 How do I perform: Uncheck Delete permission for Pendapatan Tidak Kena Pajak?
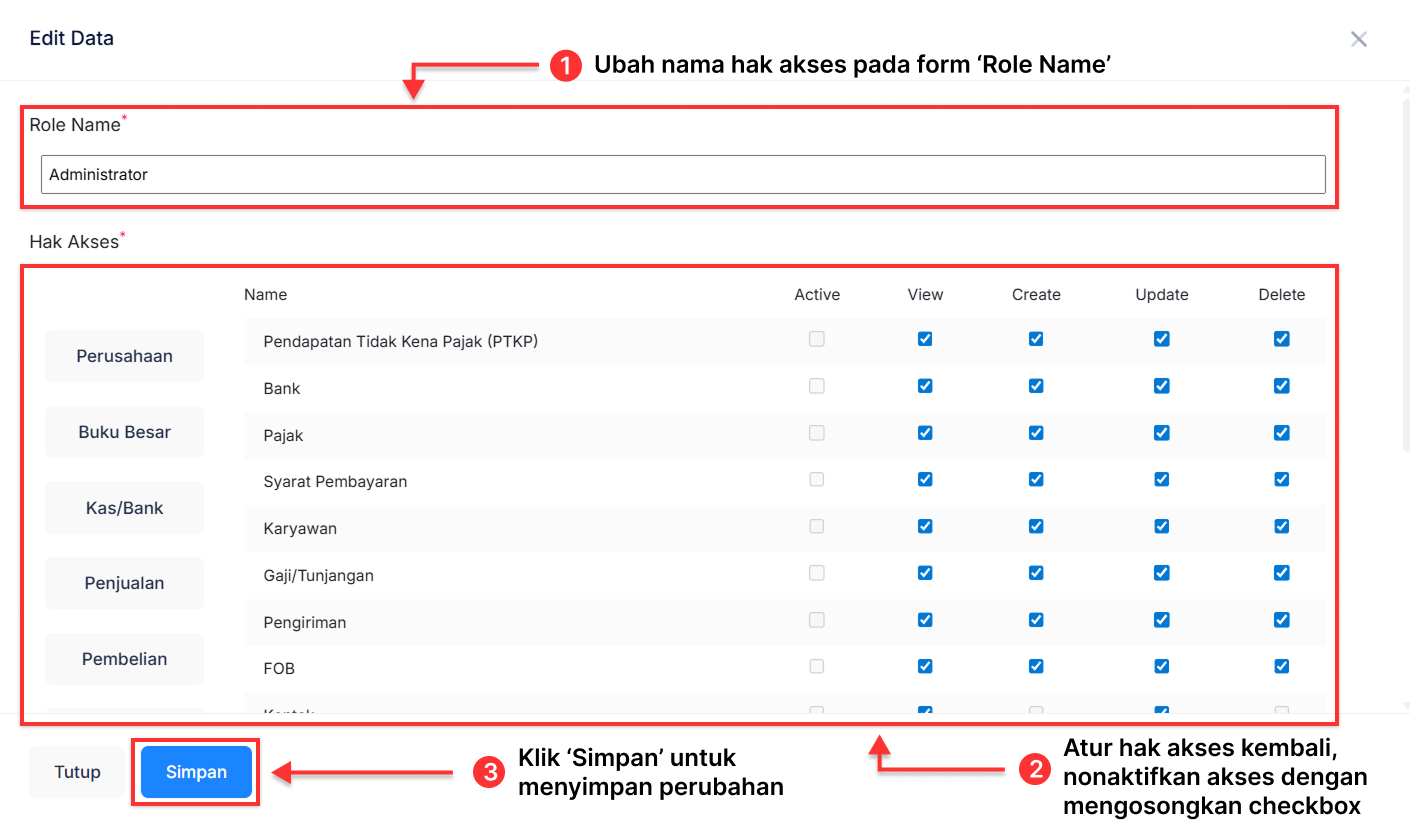1281,338
